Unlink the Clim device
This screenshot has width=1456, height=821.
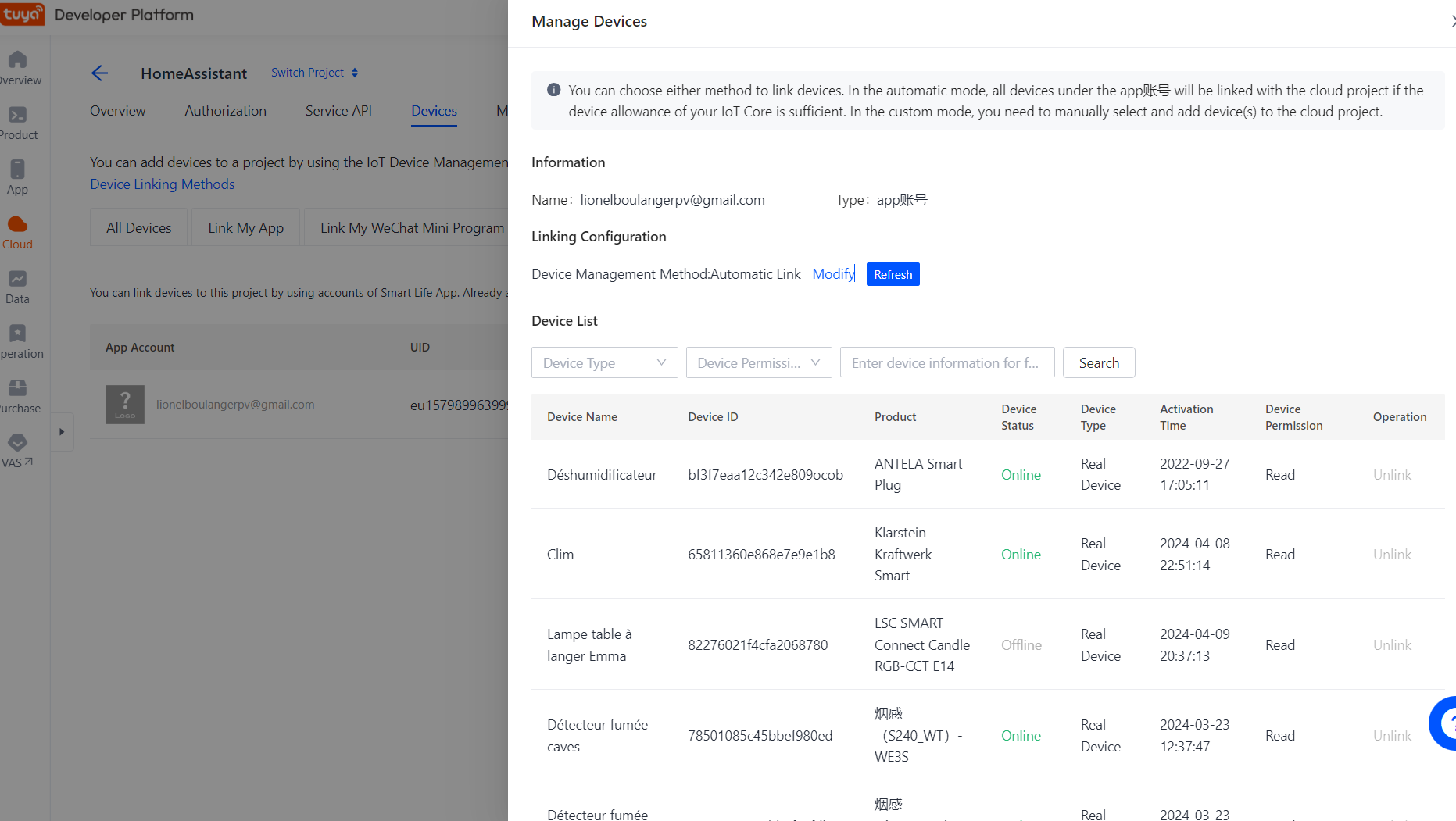coord(1392,555)
